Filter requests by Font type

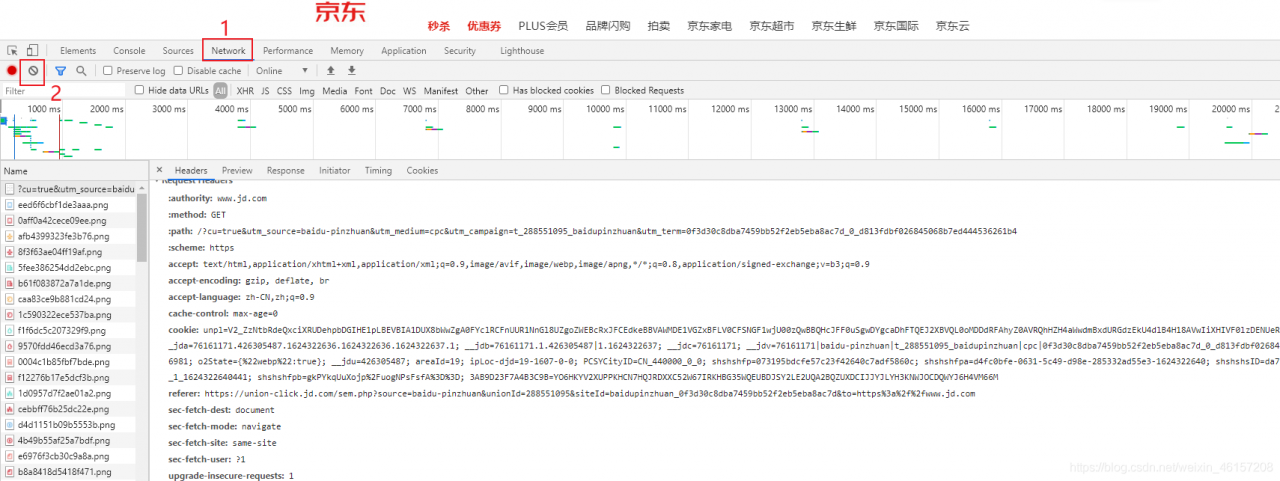click(x=364, y=90)
